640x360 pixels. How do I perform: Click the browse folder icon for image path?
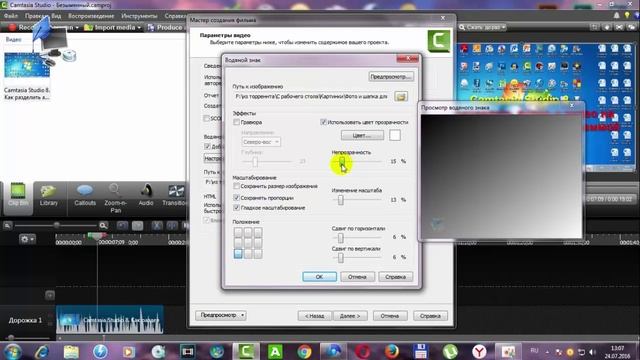[401, 96]
